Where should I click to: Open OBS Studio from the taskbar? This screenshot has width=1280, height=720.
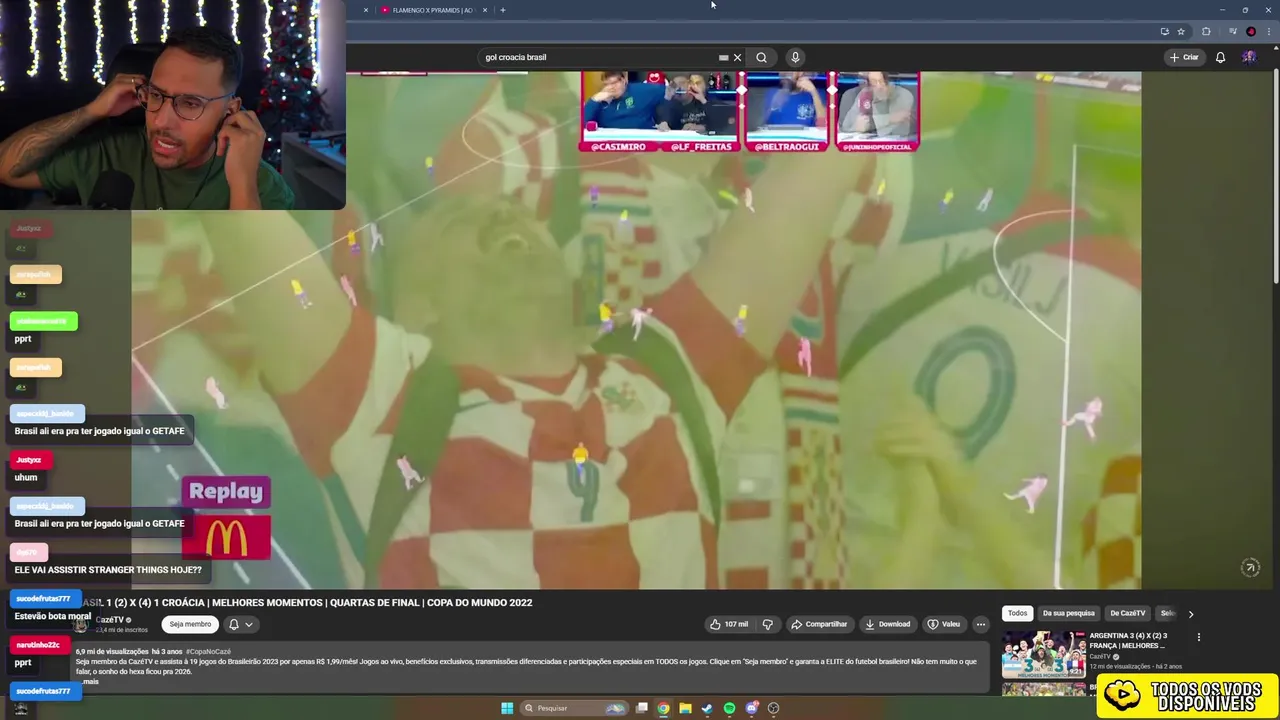click(x=773, y=708)
